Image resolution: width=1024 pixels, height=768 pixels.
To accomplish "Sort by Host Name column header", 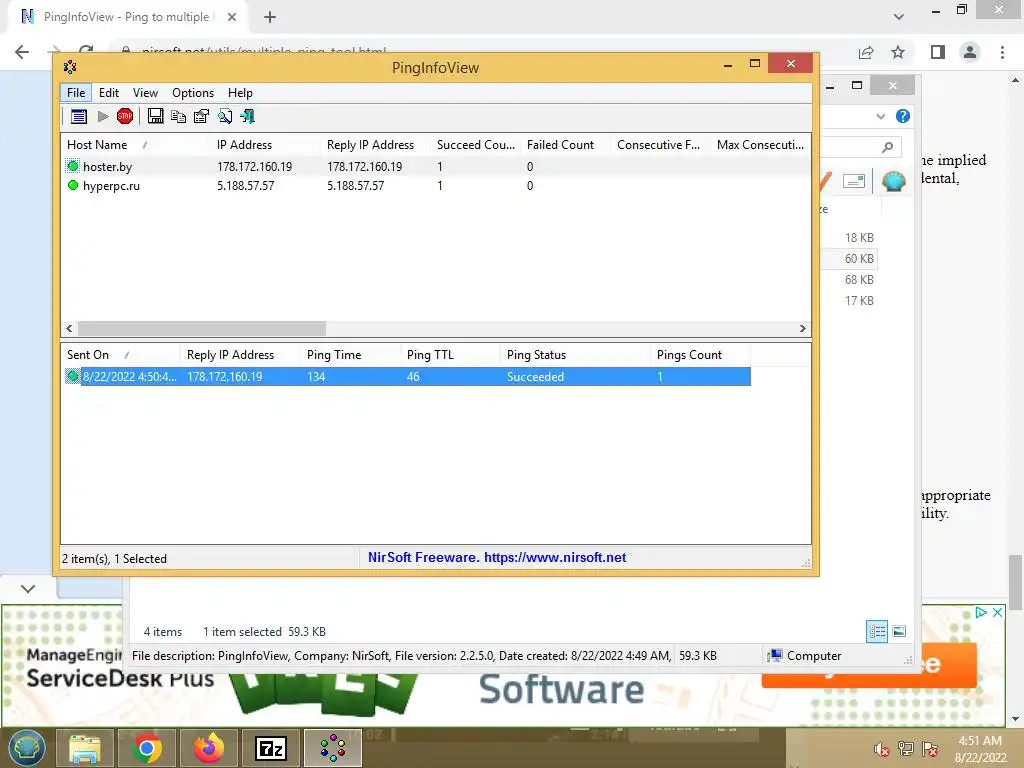I will coord(136,145).
